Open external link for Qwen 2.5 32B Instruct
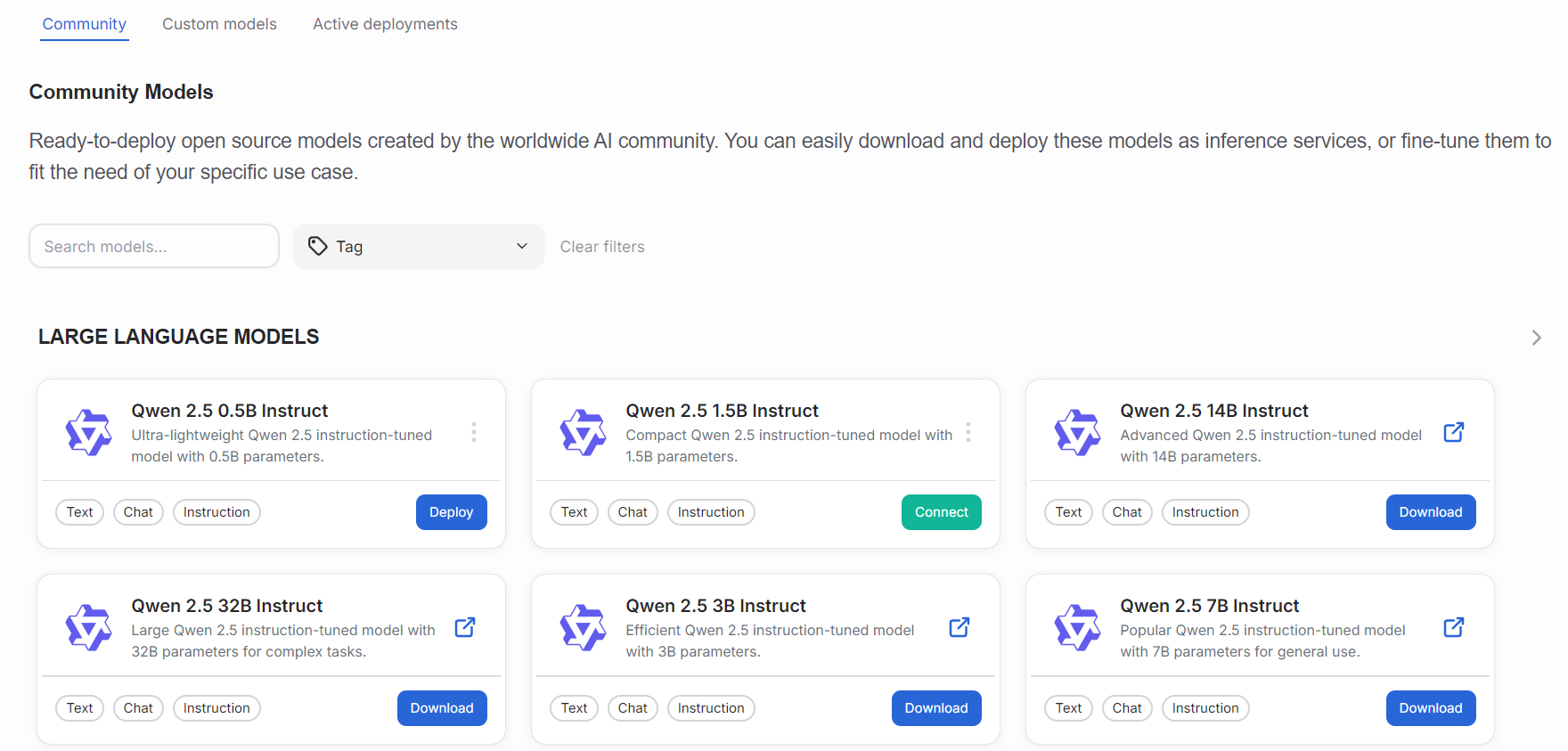1568x751 pixels. (465, 627)
